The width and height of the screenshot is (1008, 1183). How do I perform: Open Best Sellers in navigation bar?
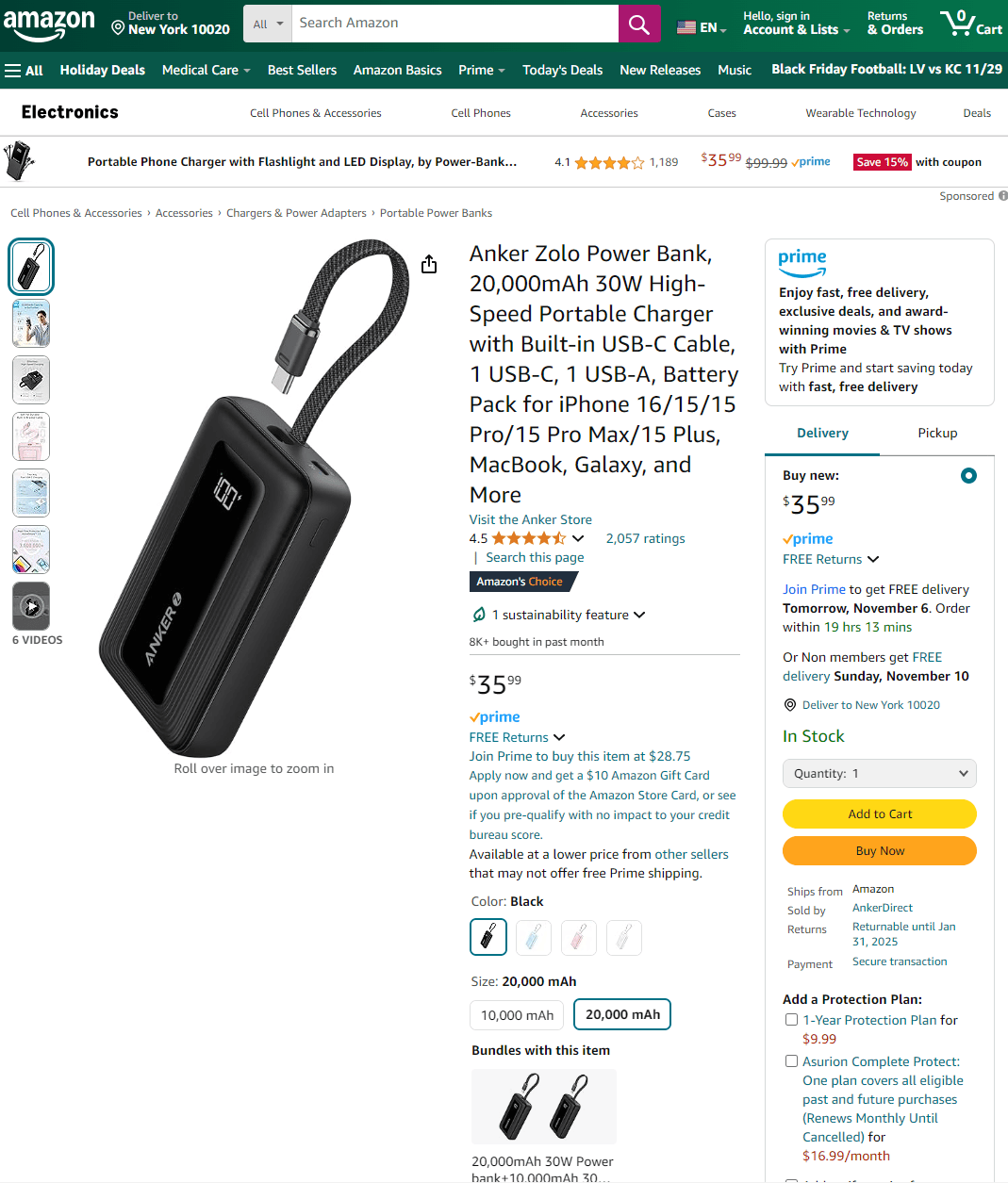(302, 70)
